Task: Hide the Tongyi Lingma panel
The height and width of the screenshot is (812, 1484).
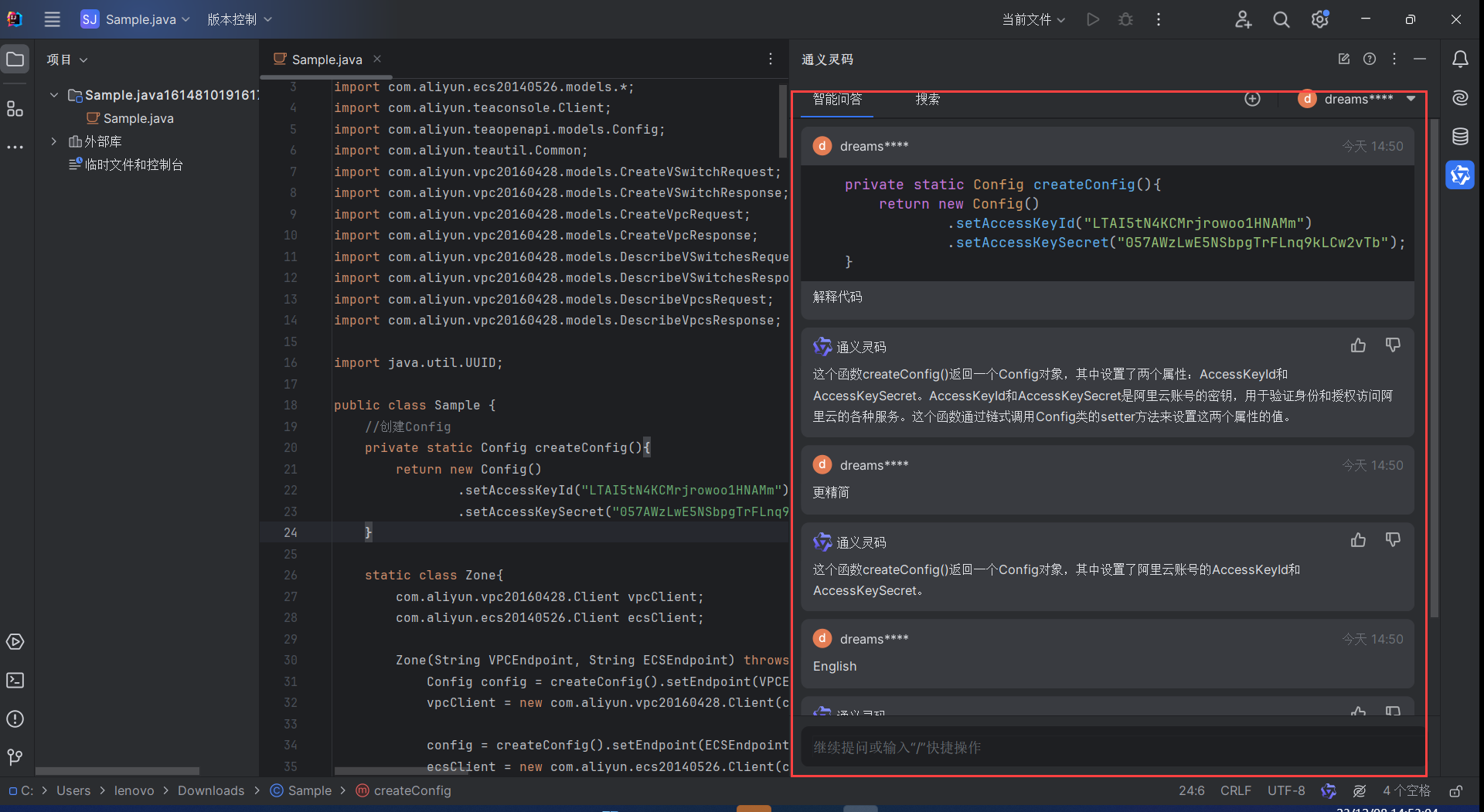Action: click(x=1420, y=59)
